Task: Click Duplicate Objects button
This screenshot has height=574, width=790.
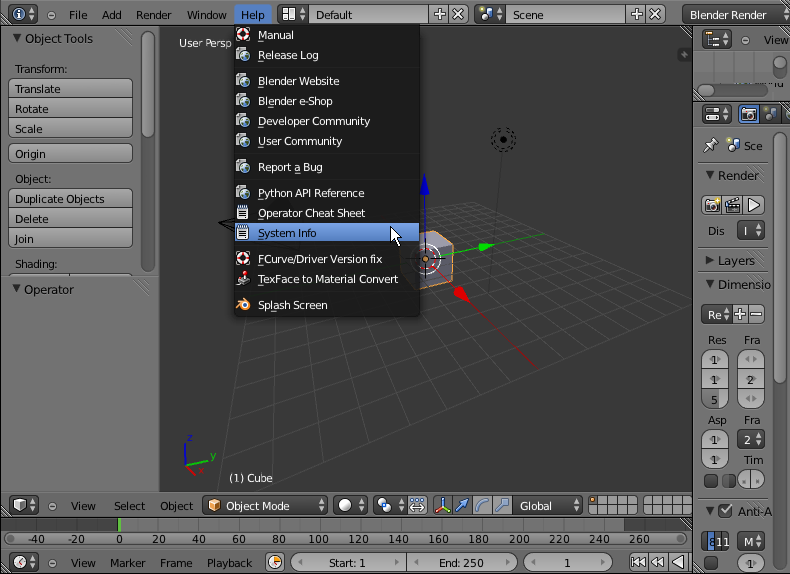Action: [71, 199]
